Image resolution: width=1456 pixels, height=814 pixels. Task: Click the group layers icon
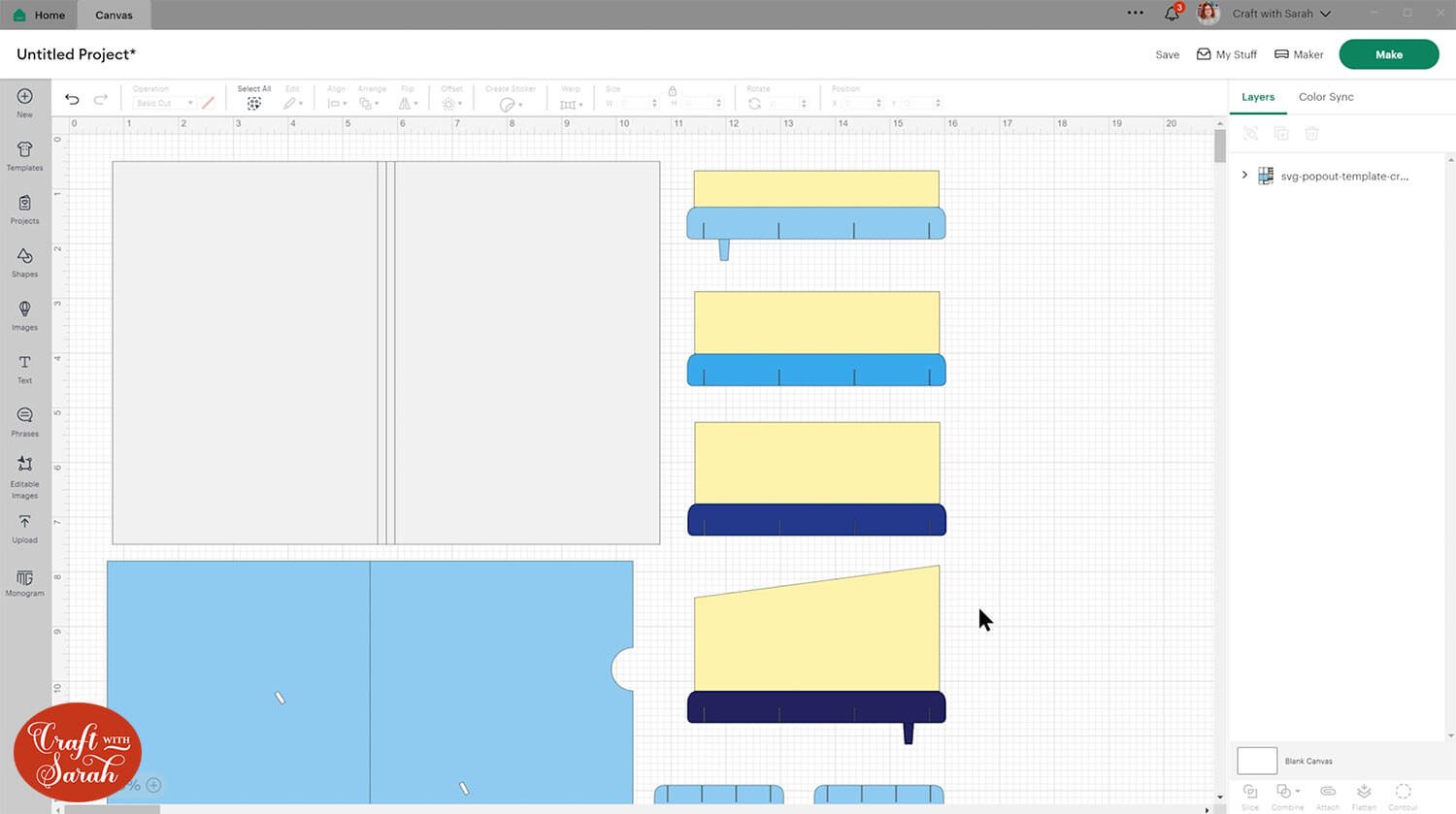pyautogui.click(x=1250, y=133)
